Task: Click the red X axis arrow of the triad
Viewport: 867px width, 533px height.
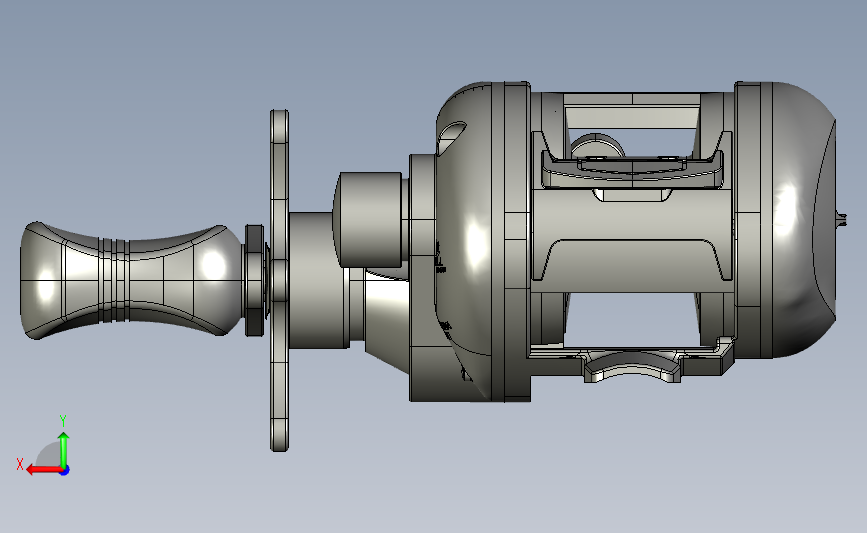Action: [x=44, y=470]
